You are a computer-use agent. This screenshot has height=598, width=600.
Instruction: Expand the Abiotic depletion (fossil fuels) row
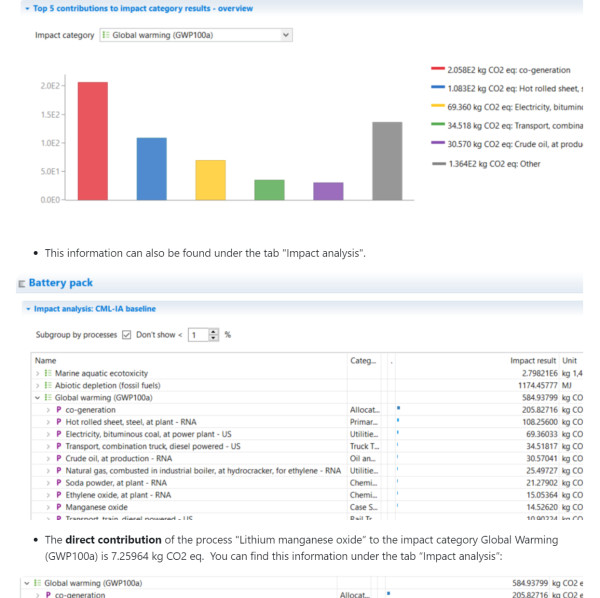[36, 385]
